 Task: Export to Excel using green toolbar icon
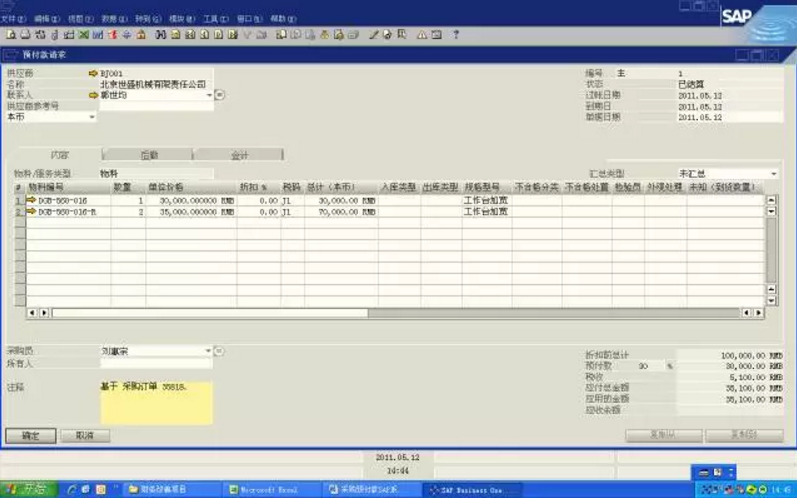[x=84, y=35]
